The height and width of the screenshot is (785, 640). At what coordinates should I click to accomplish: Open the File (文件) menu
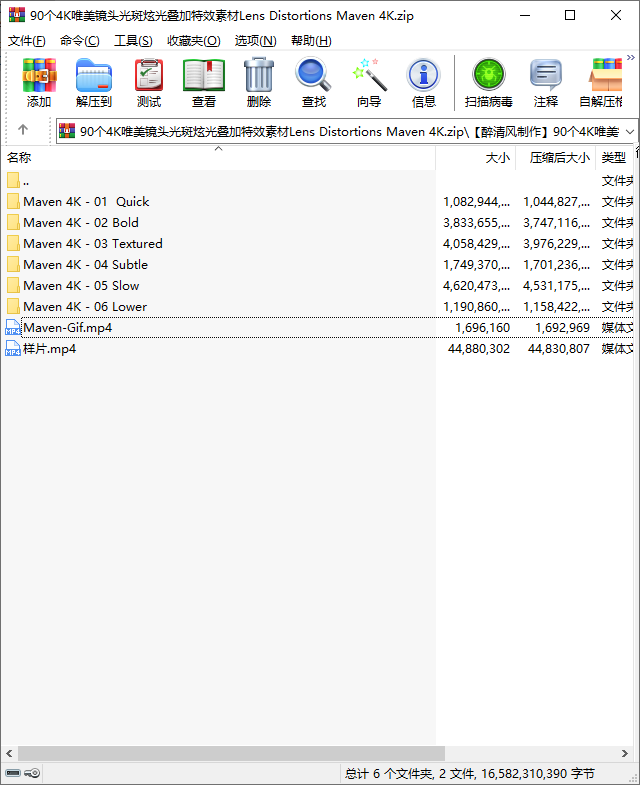pos(27,41)
